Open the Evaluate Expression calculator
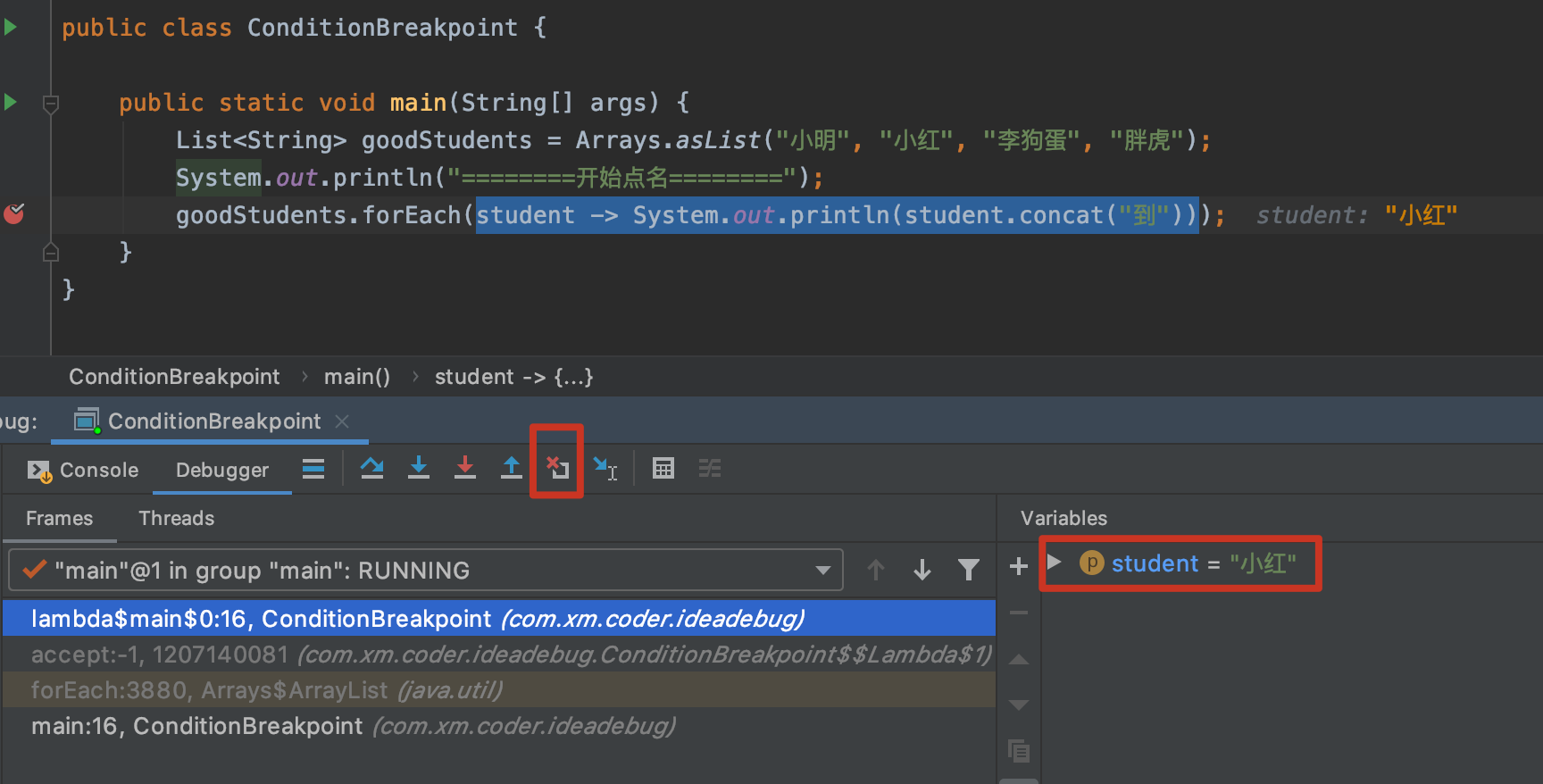Viewport: 1543px width, 784px height. 663,468
